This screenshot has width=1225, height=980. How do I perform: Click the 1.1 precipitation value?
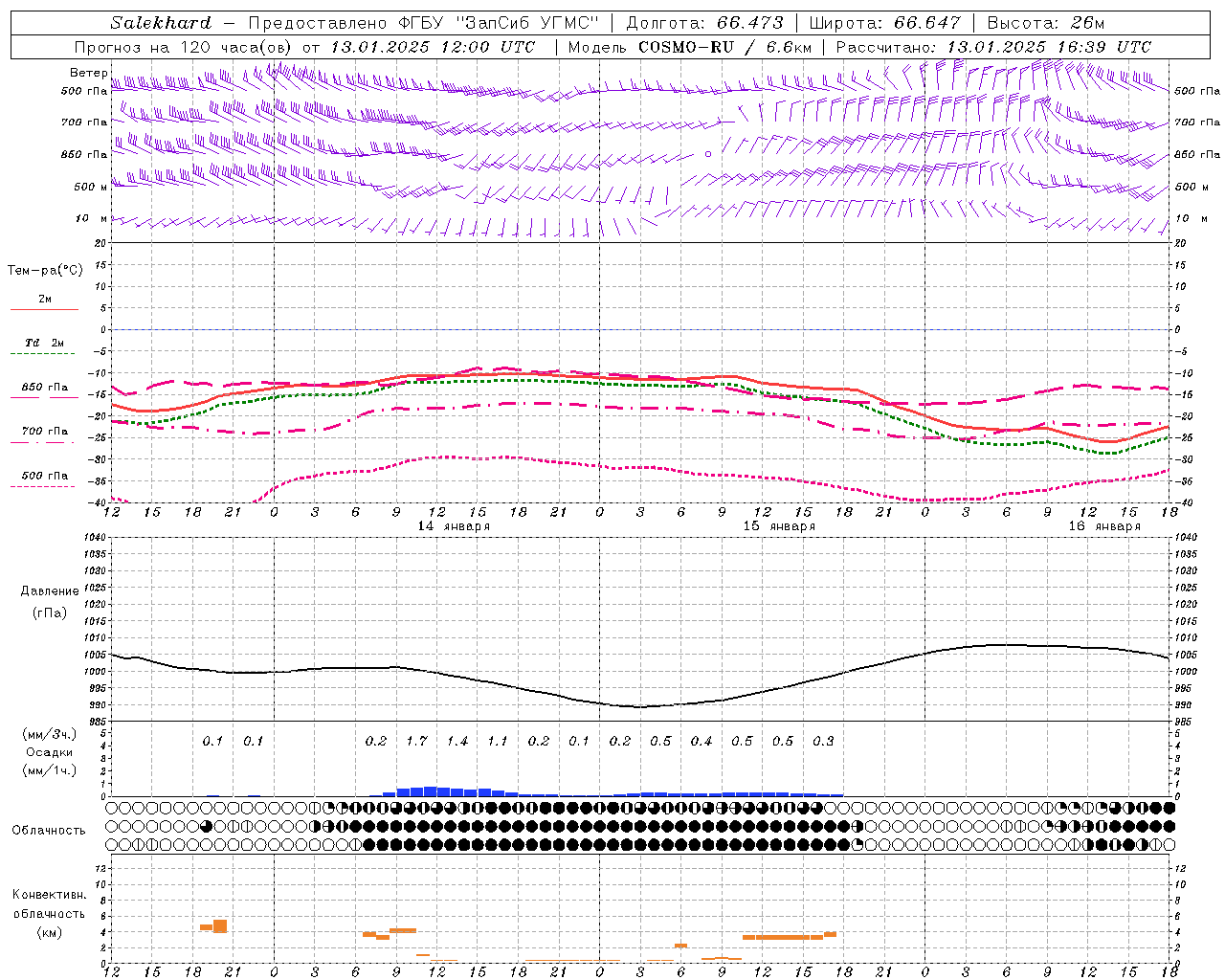click(498, 741)
